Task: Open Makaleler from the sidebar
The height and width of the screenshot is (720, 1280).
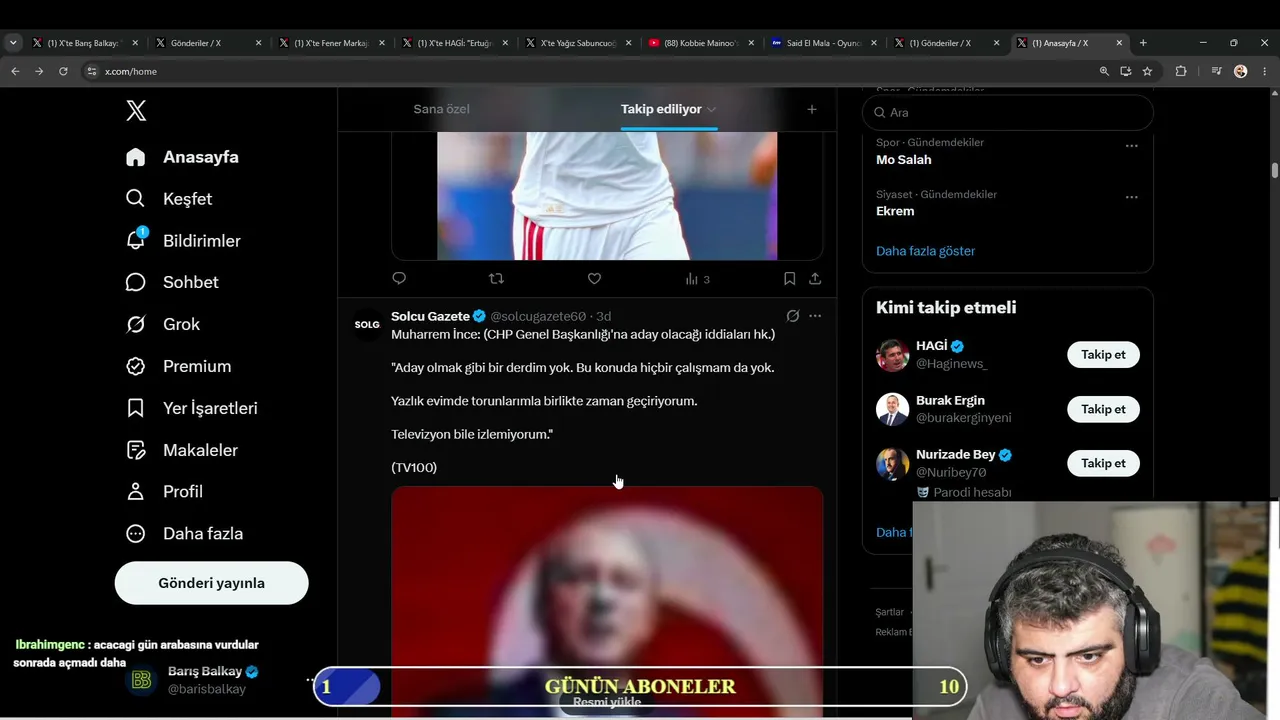Action: tap(181, 450)
